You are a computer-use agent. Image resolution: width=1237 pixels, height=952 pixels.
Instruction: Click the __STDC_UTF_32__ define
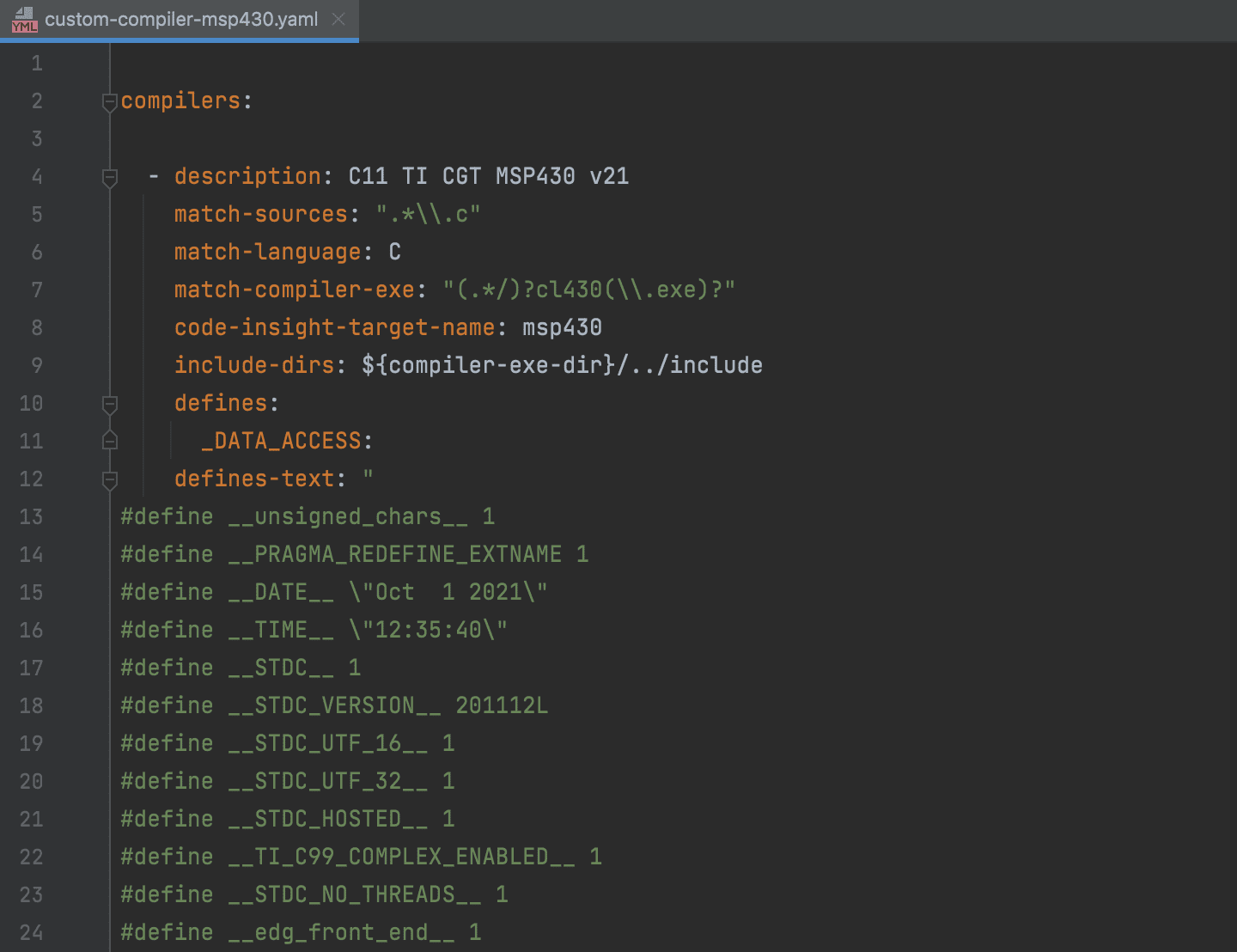click(x=288, y=781)
